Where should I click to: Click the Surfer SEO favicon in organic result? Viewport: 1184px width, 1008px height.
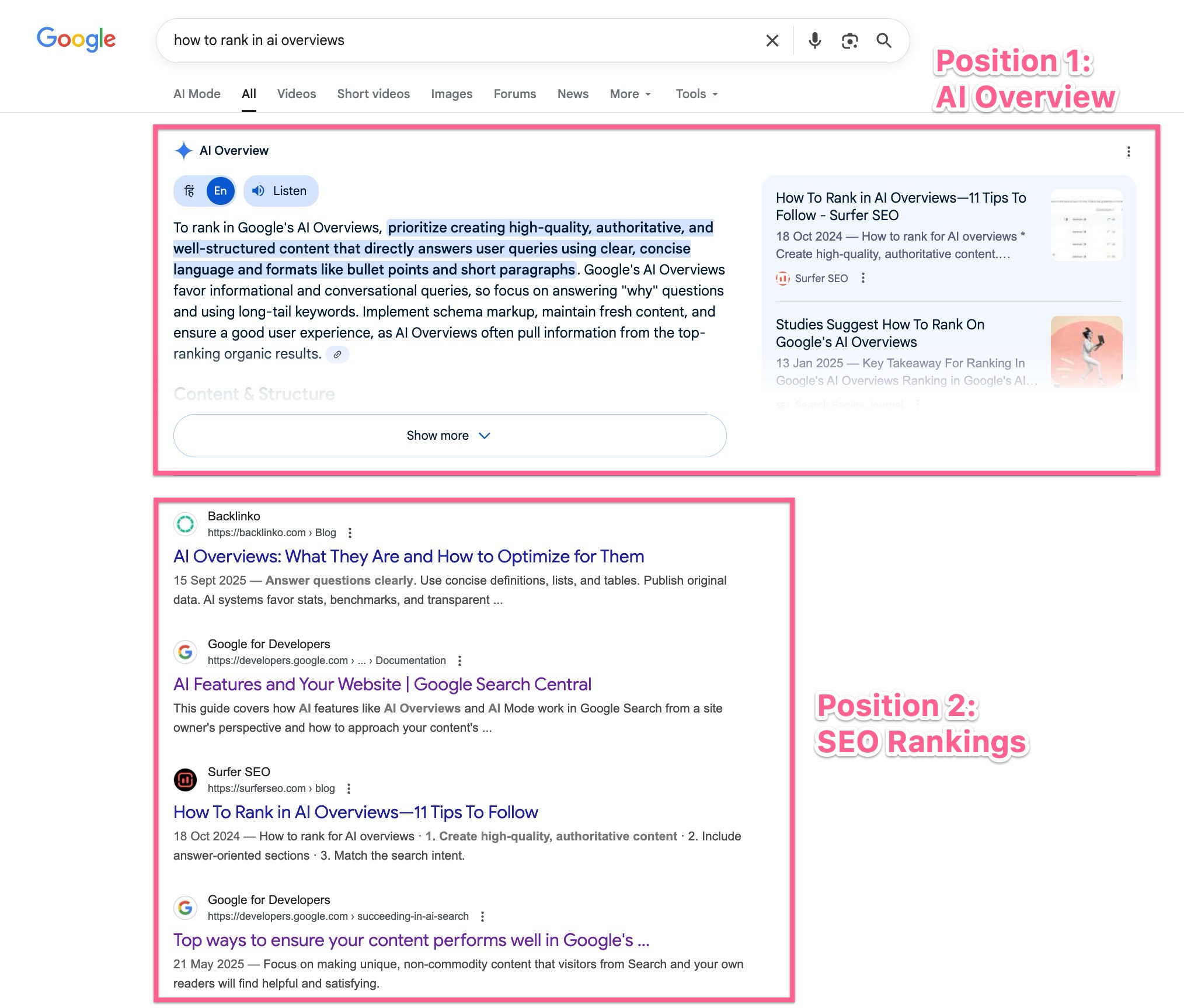[185, 780]
